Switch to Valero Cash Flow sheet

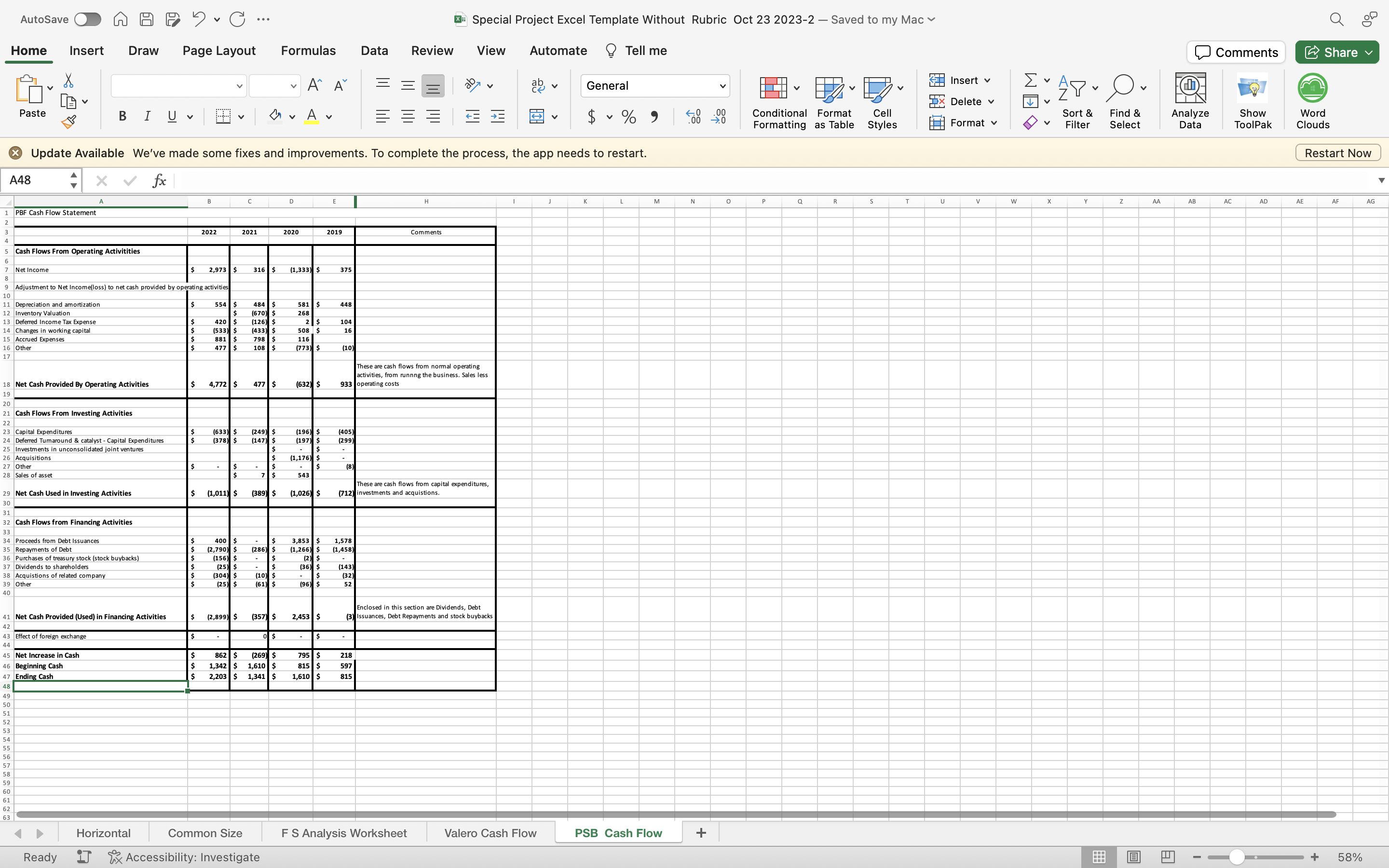(x=490, y=833)
